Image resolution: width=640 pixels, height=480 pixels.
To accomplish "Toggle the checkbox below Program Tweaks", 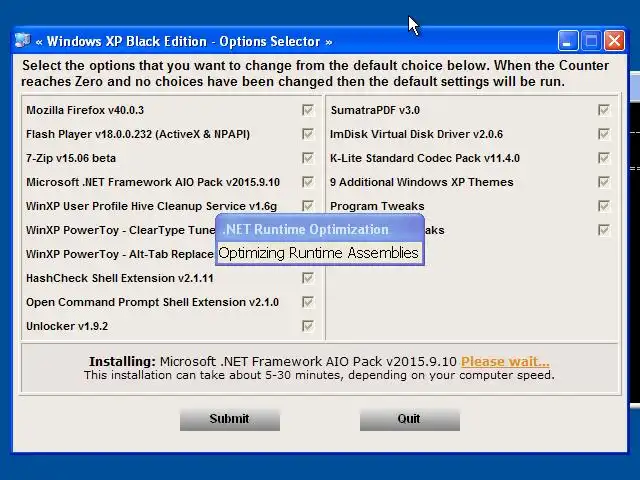I will coord(604,230).
